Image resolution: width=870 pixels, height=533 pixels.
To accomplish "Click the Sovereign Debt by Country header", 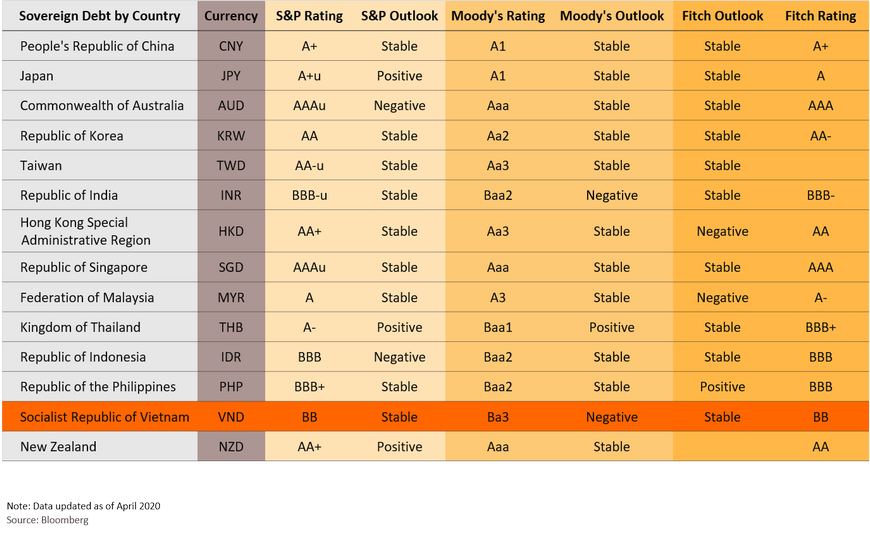I will [x=100, y=16].
